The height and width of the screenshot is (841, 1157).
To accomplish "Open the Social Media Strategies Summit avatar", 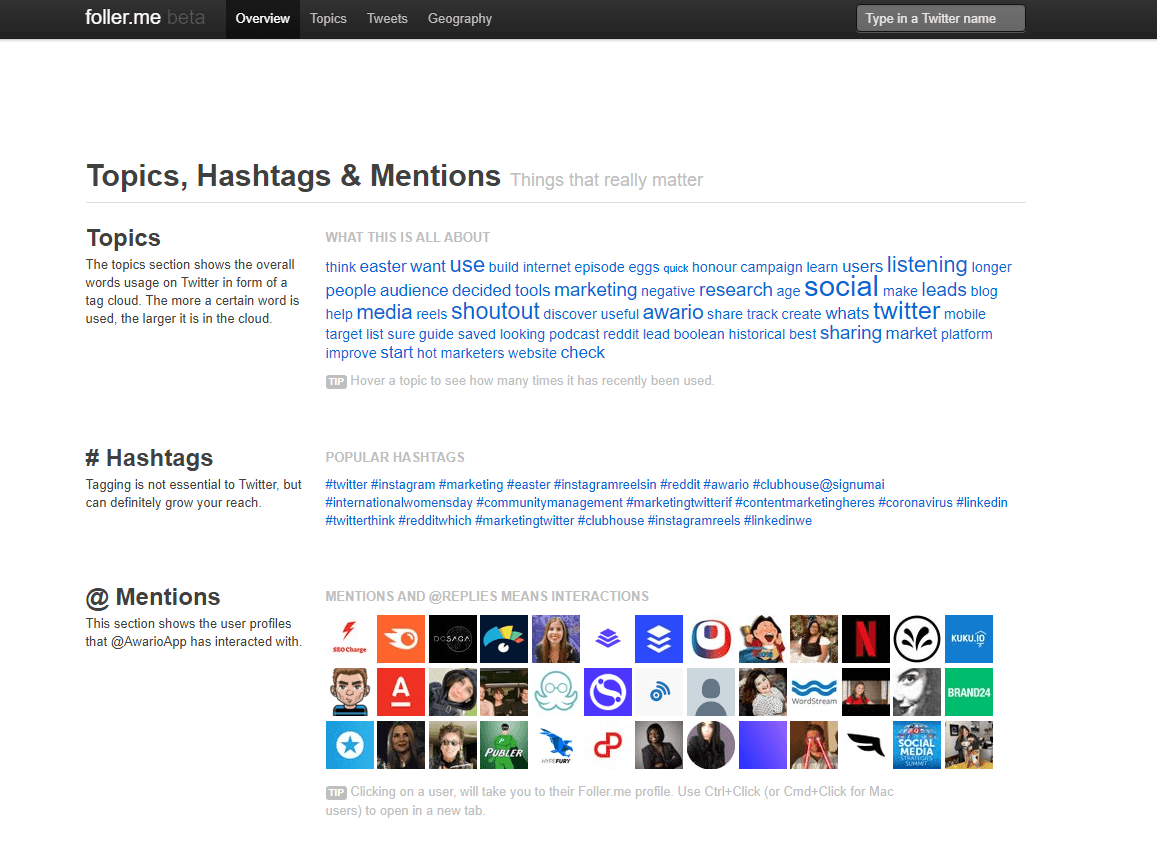I will [917, 745].
